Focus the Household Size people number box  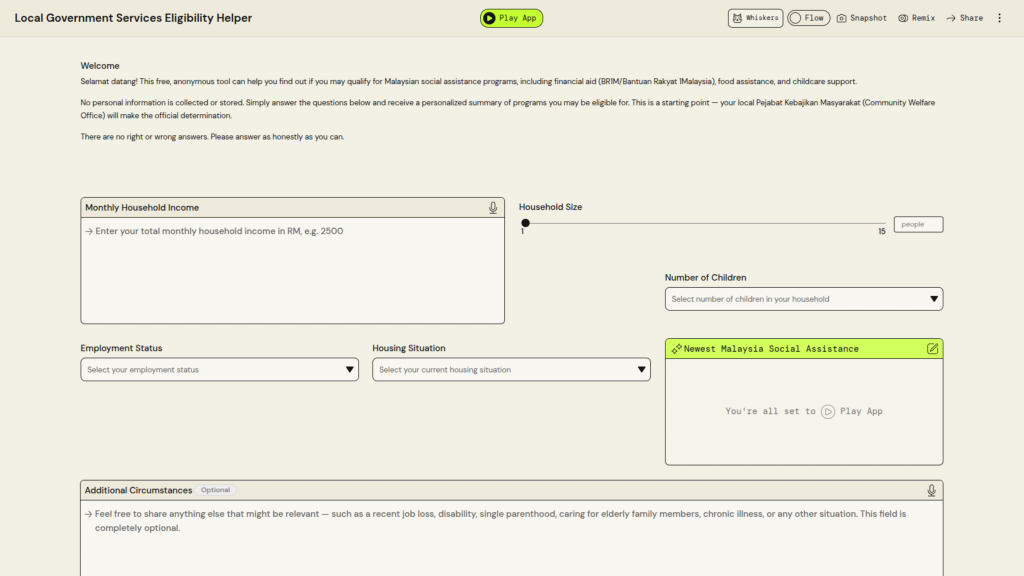tap(917, 224)
